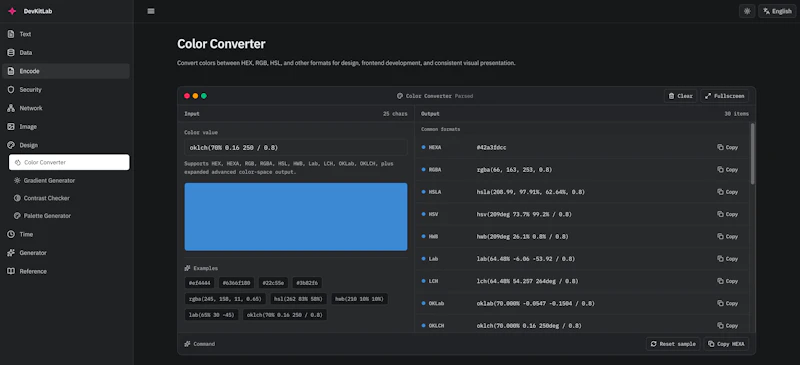Select the lab(65% 30 -45) example
This screenshot has width=800, height=365.
211,315
